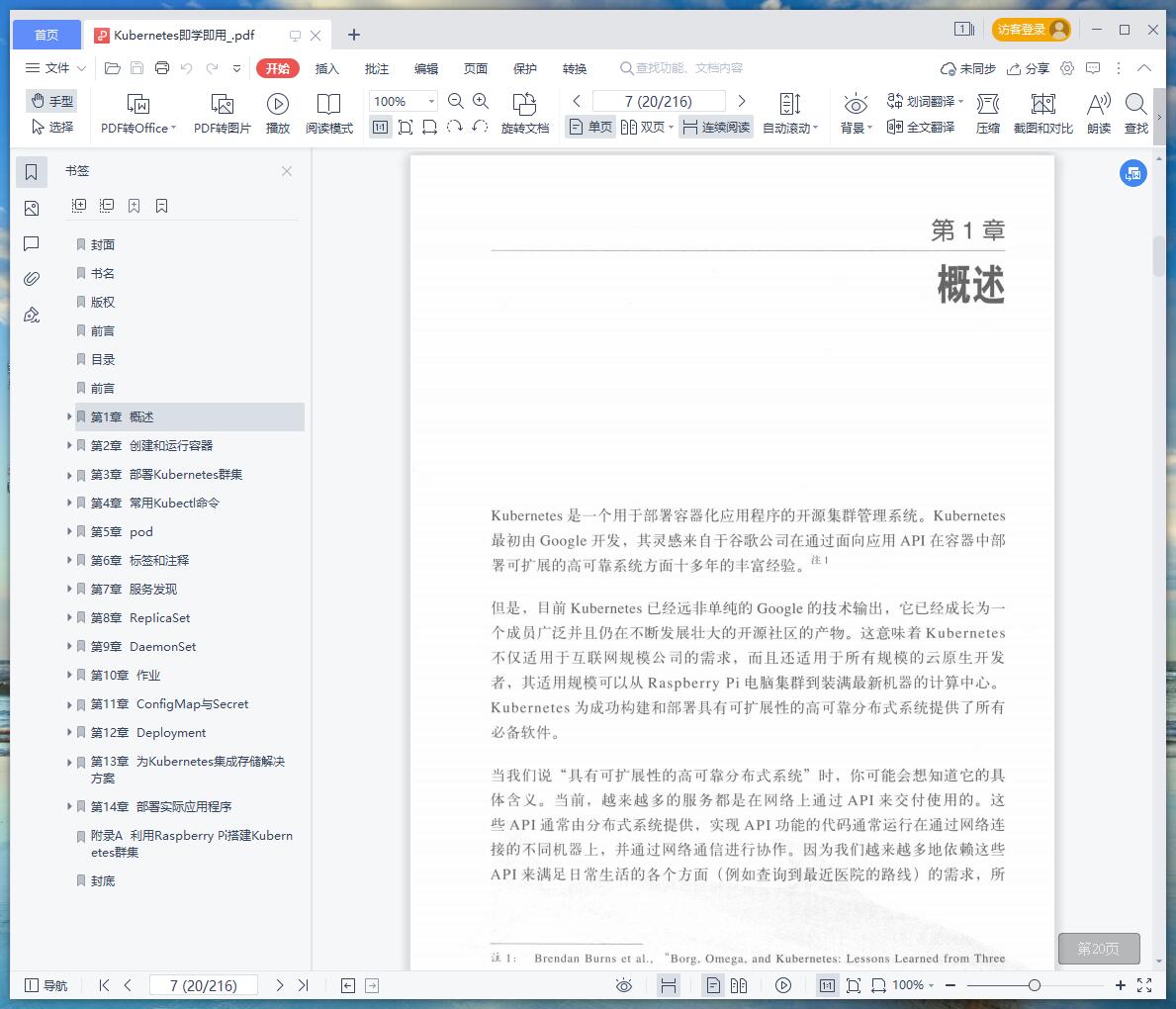This screenshot has width=1176, height=1009.
Task: Go to the 首页 home tab
Action: 46,35
